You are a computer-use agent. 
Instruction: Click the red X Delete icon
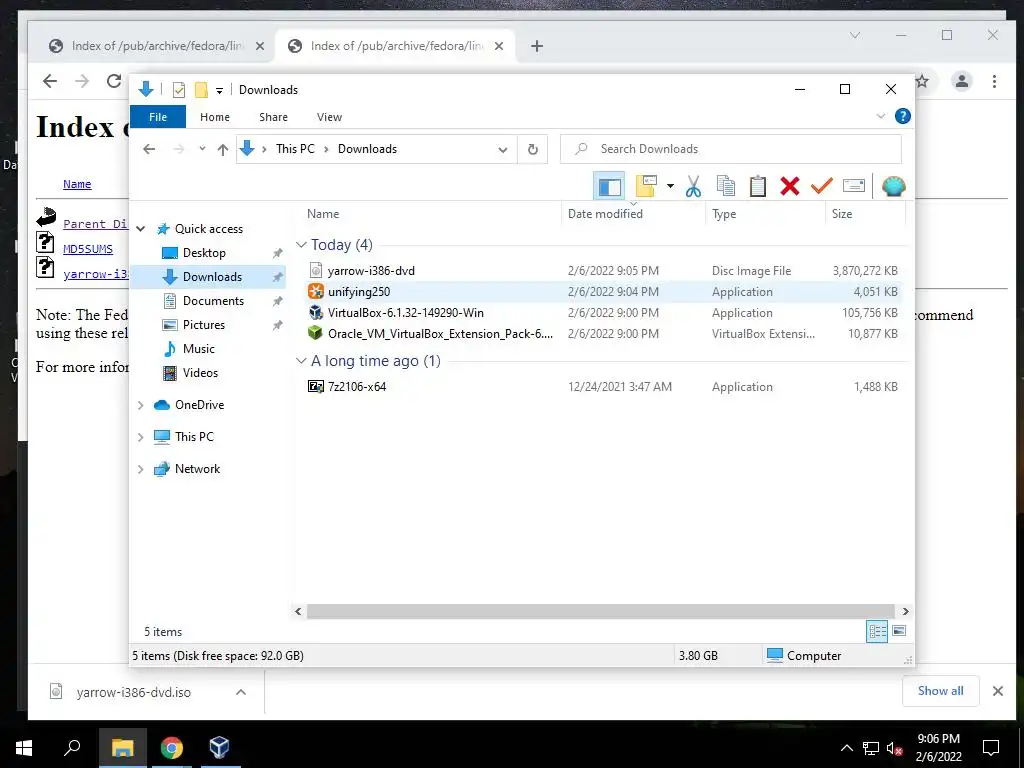[790, 187]
